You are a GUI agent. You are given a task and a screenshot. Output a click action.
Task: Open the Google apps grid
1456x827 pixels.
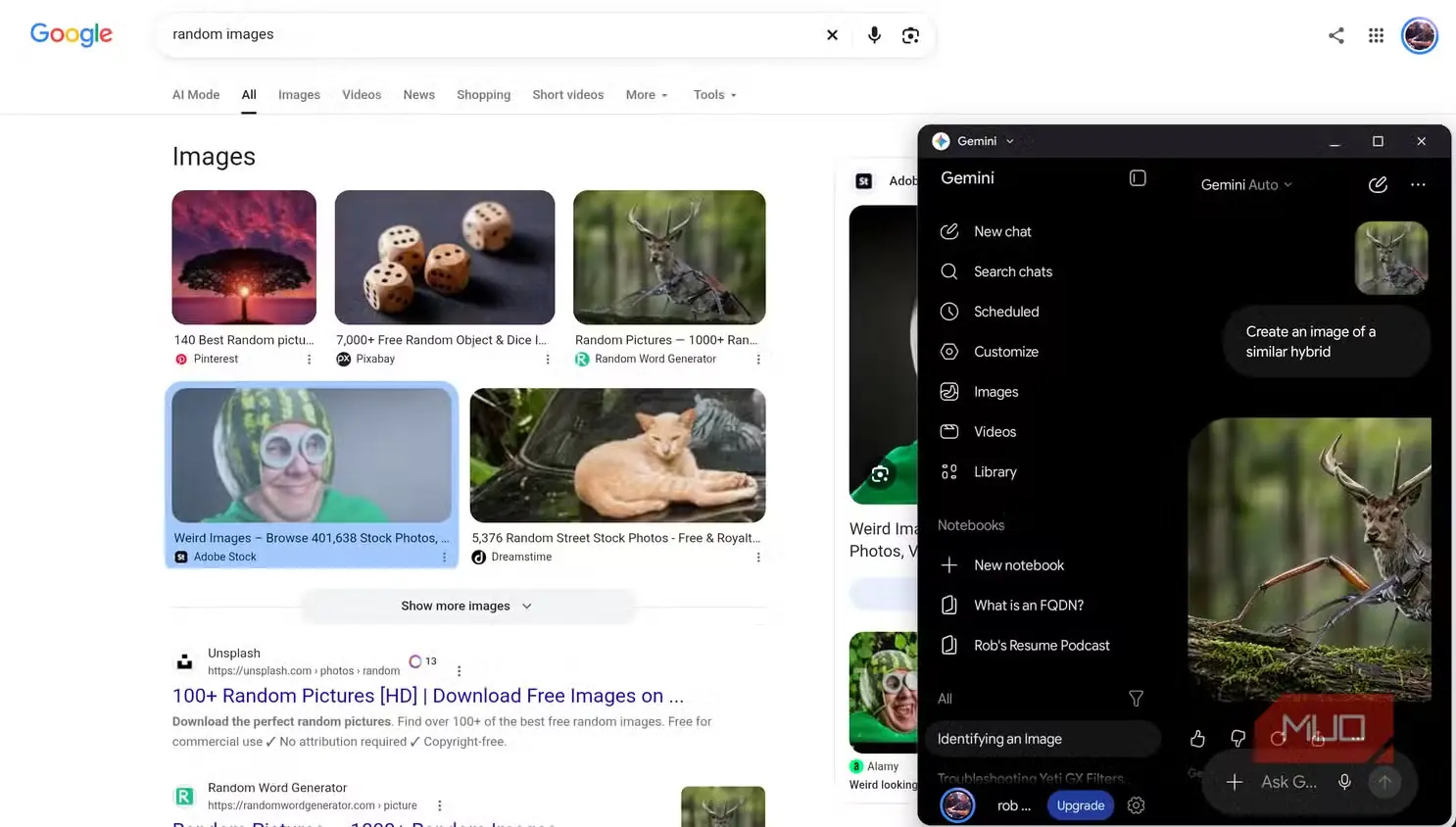pos(1376,35)
